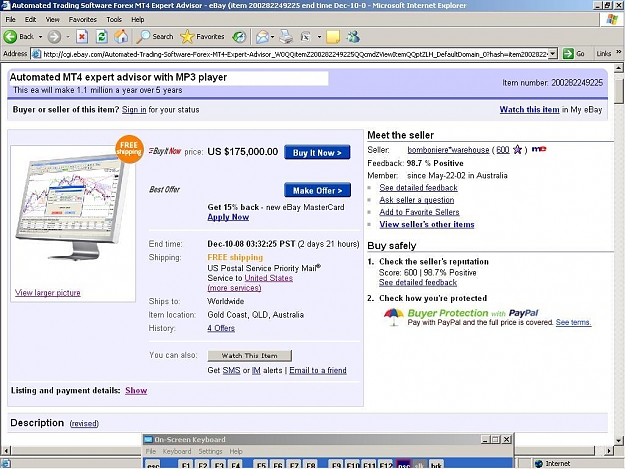The width and height of the screenshot is (625, 469).
Task: Open the View menu
Action: pyautogui.click(x=52, y=20)
